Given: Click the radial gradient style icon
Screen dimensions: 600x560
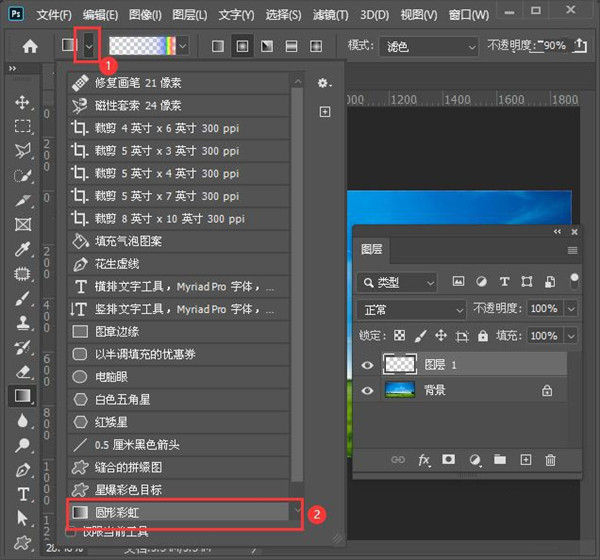Looking at the screenshot, I should [x=242, y=46].
